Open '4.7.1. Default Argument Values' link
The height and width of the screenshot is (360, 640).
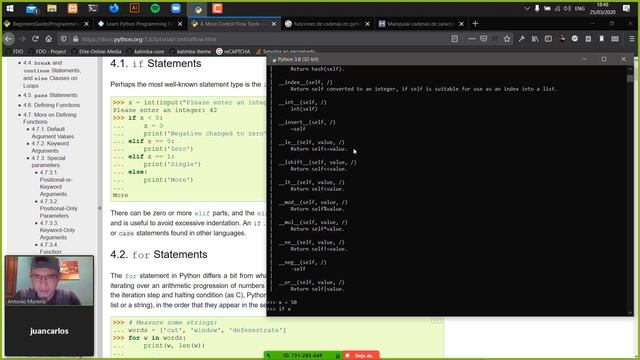click(x=53, y=133)
